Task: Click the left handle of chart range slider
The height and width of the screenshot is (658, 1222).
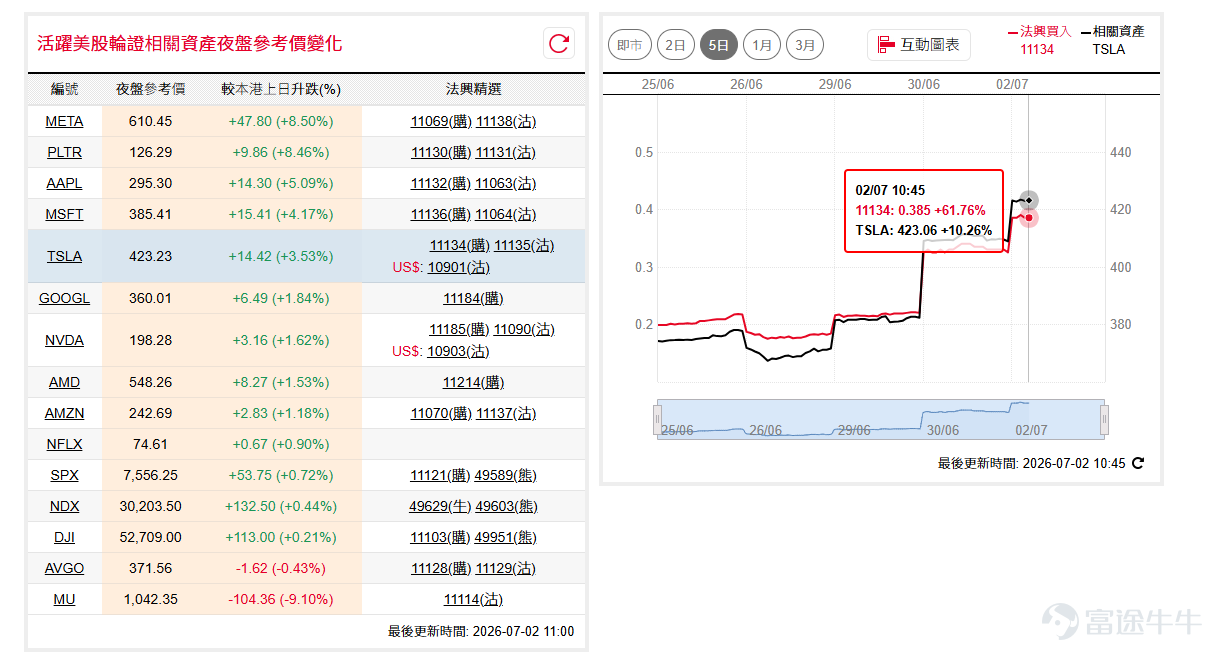Action: [x=658, y=420]
